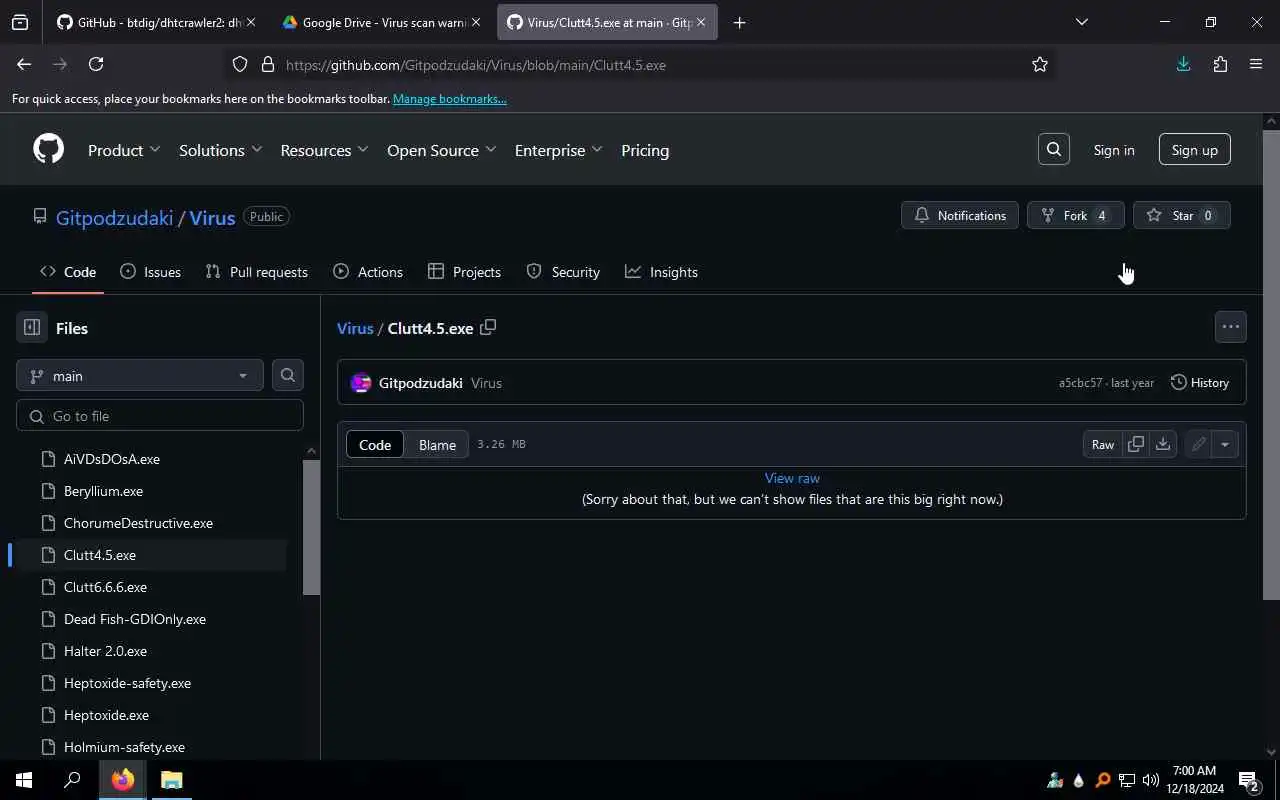Click the browser address bar URL
The width and height of the screenshot is (1280, 800).
coord(476,65)
